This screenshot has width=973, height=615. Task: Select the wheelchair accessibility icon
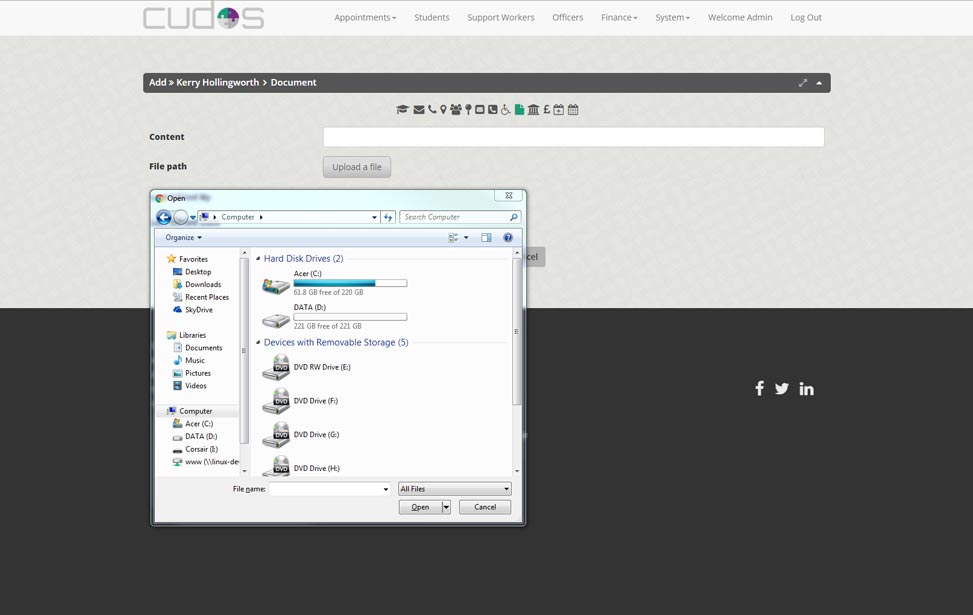(506, 110)
